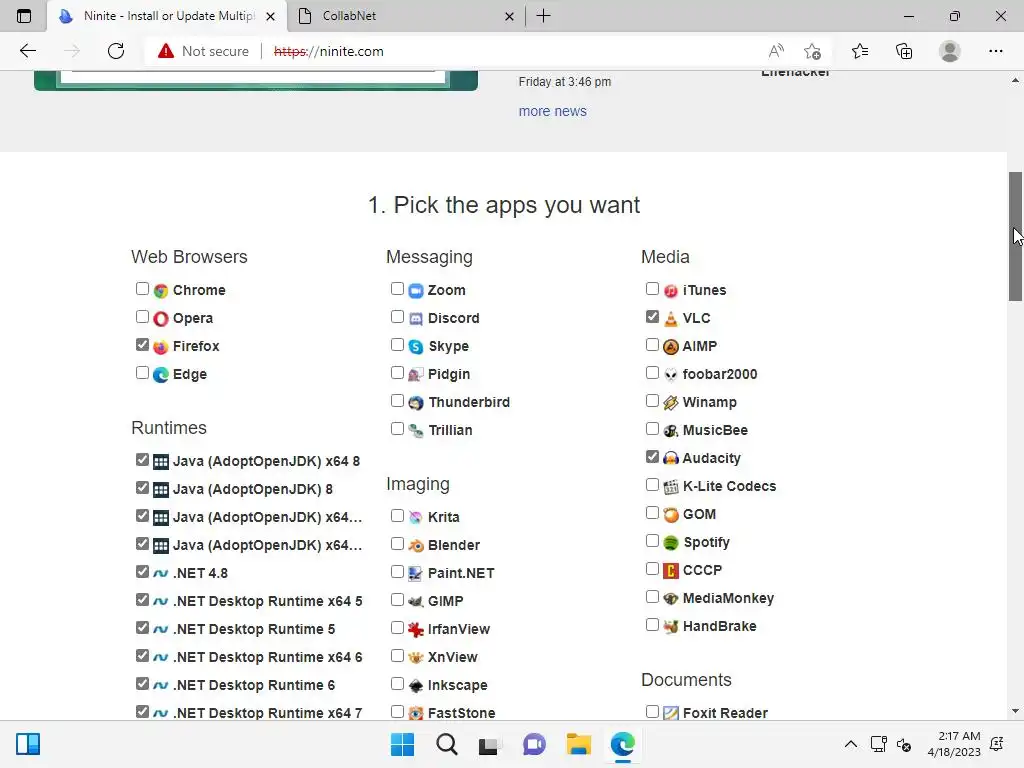Click the Skype app icon

416,347
